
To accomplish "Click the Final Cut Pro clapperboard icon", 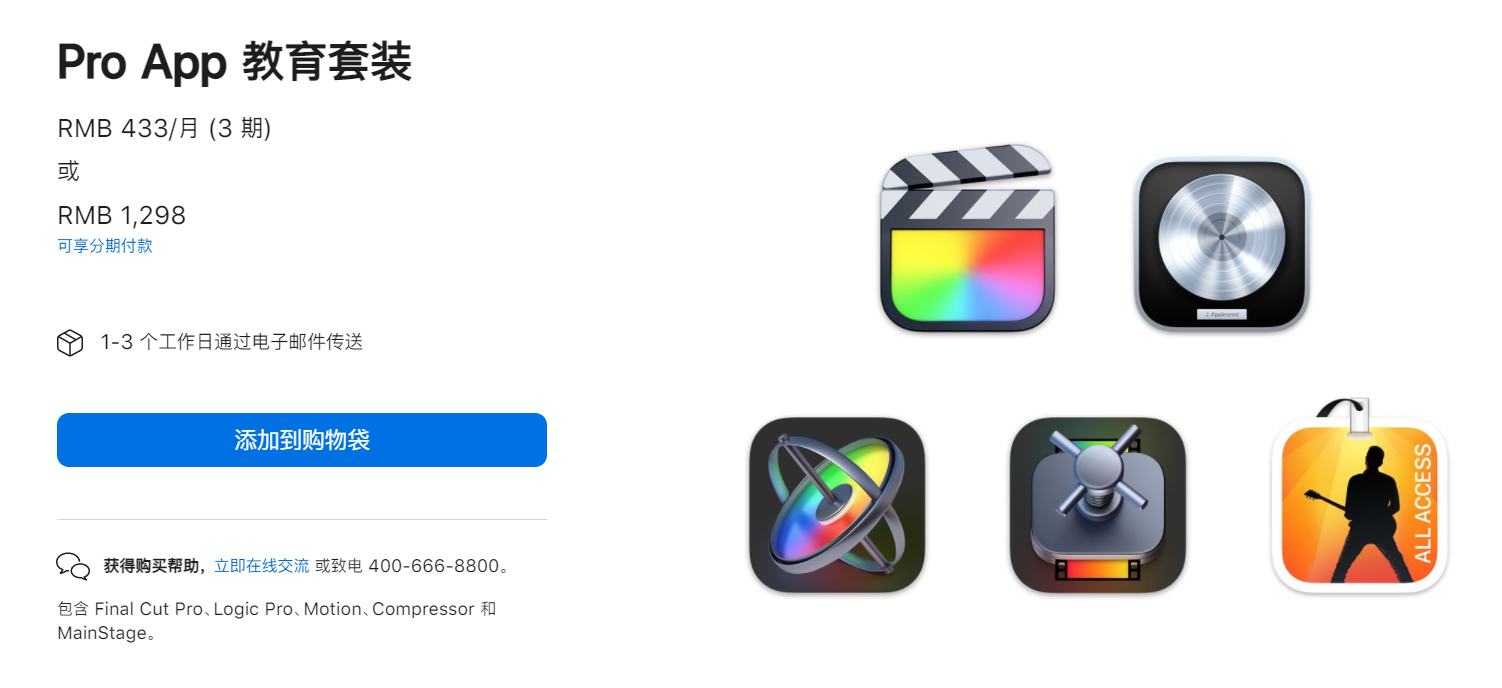I will coord(968,238).
